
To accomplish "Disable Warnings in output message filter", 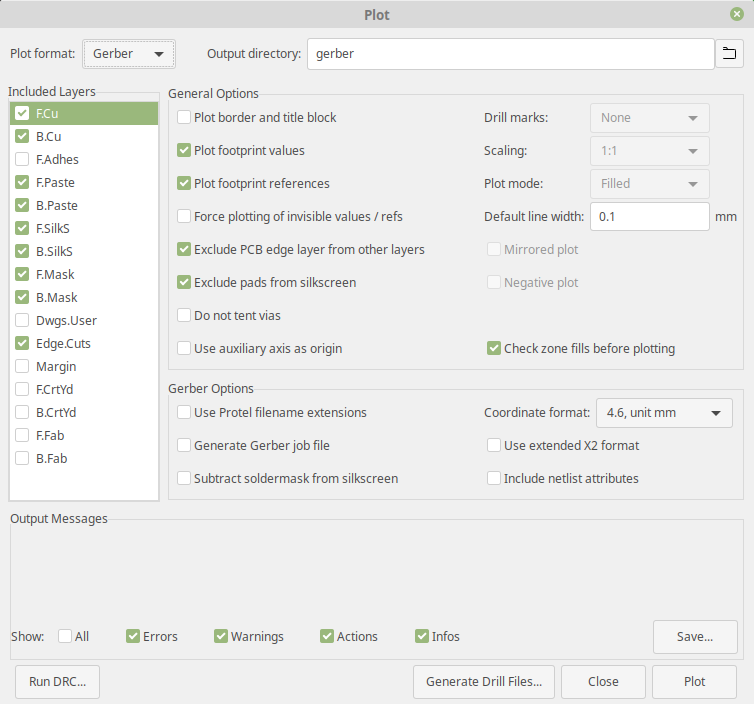I will [221, 637].
